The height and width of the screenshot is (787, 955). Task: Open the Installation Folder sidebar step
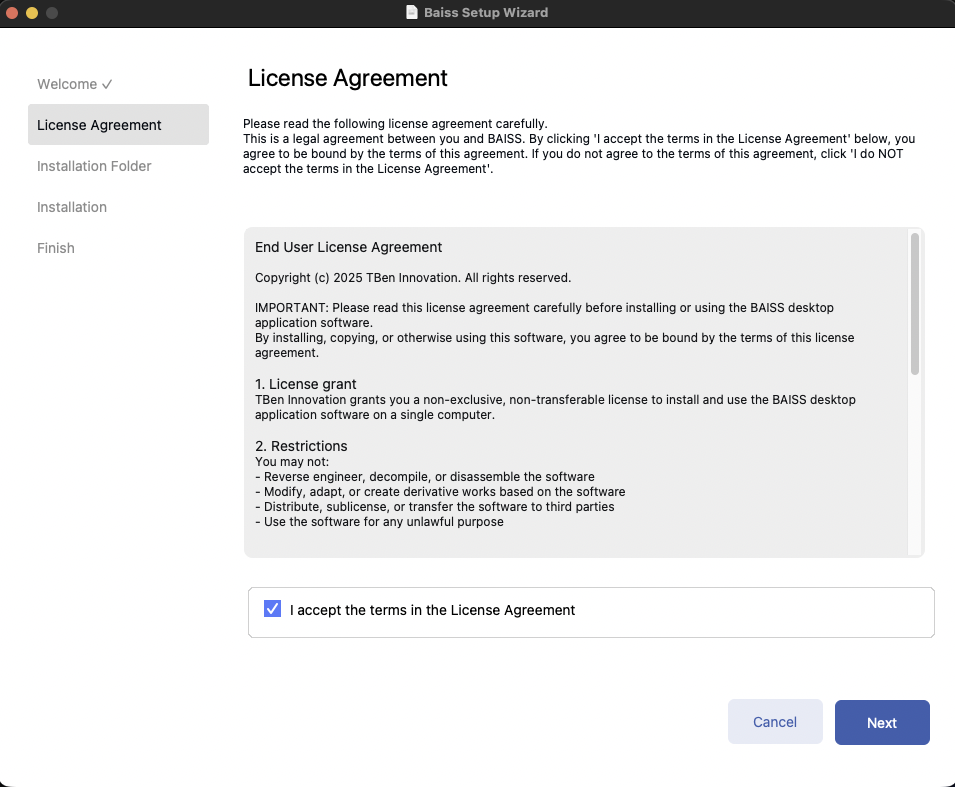(94, 166)
